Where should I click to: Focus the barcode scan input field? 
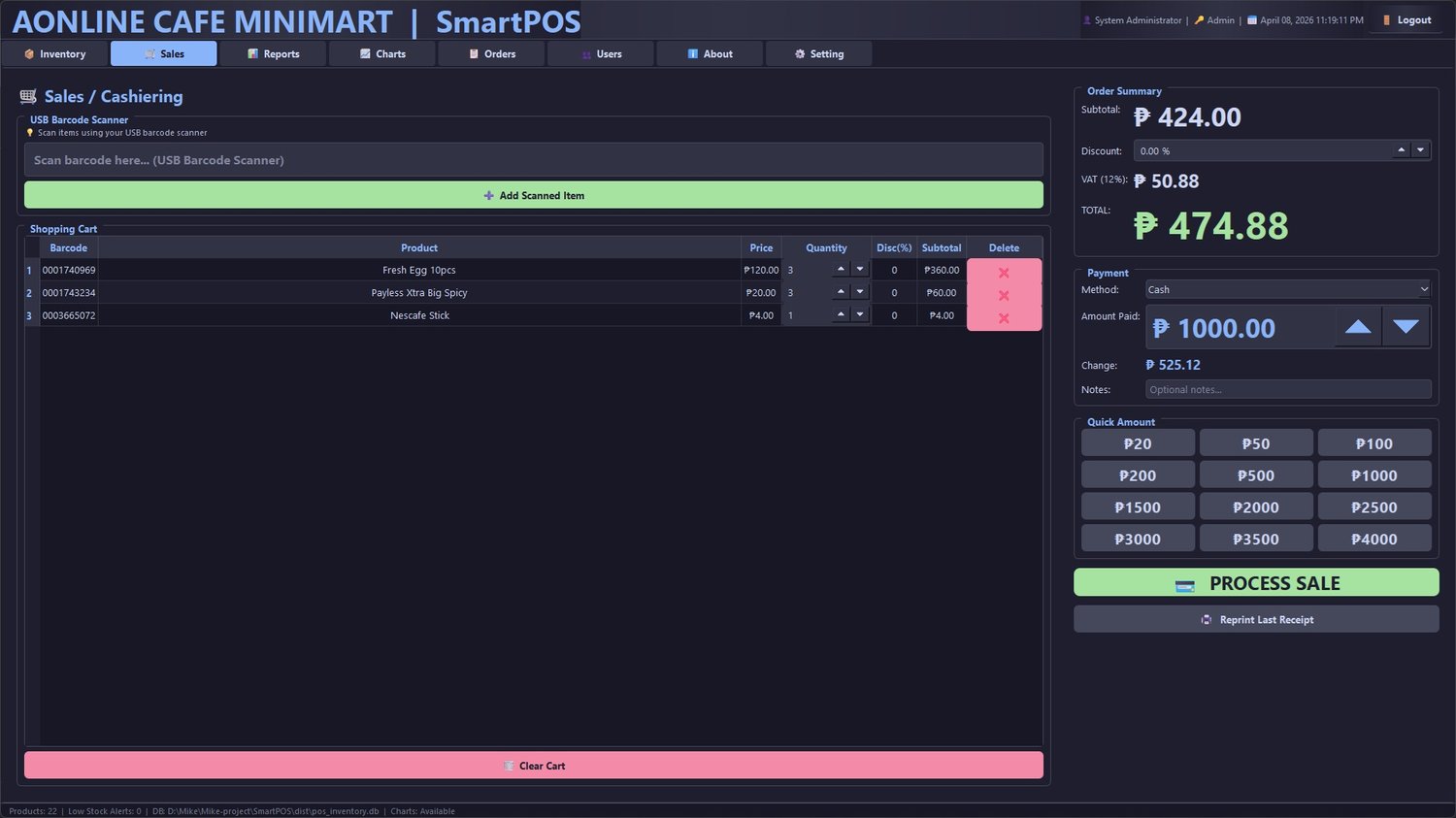pos(534,160)
